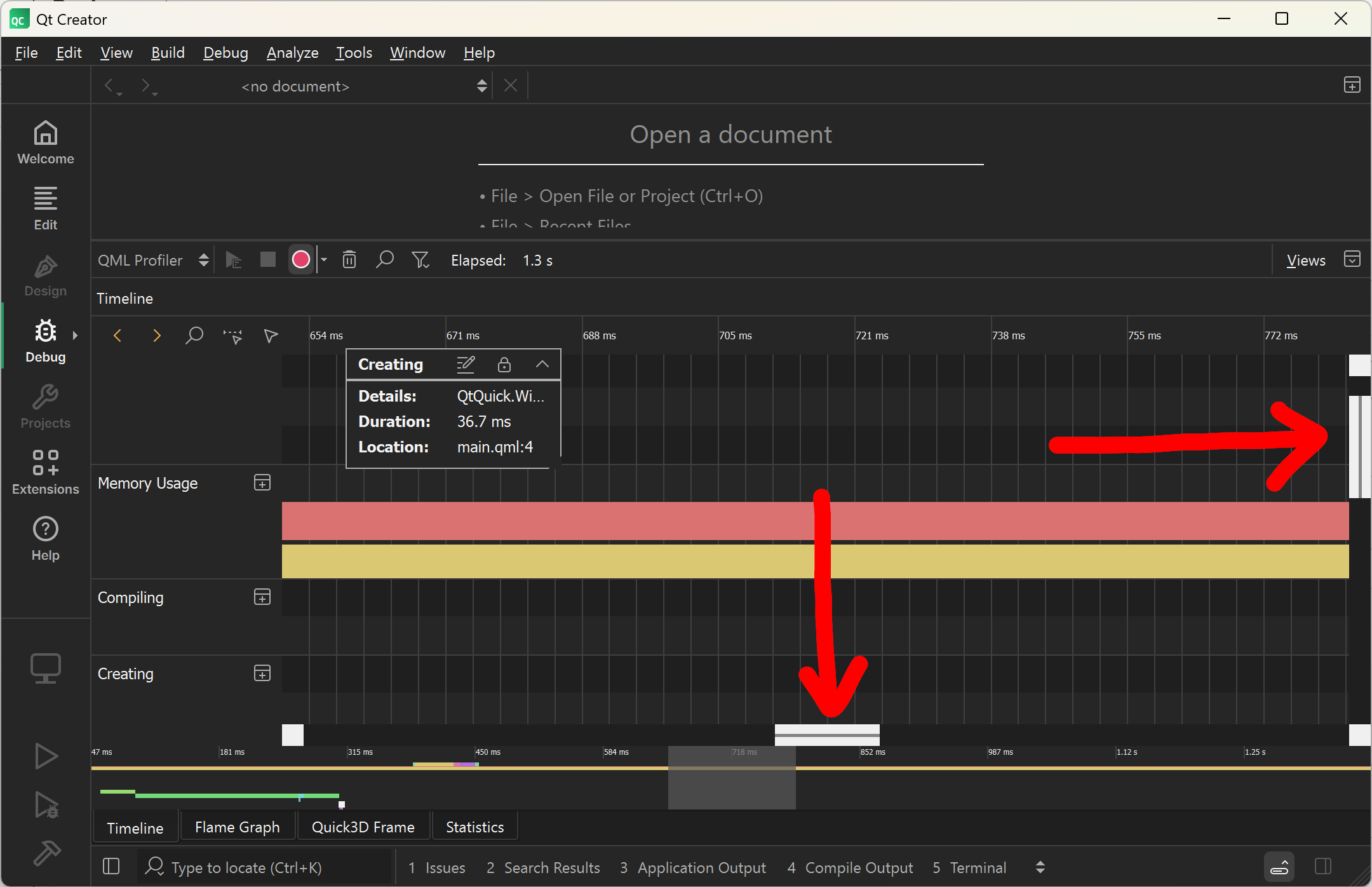This screenshot has width=1372, height=887.
Task: Open Compile Output pane
Action: click(x=850, y=867)
